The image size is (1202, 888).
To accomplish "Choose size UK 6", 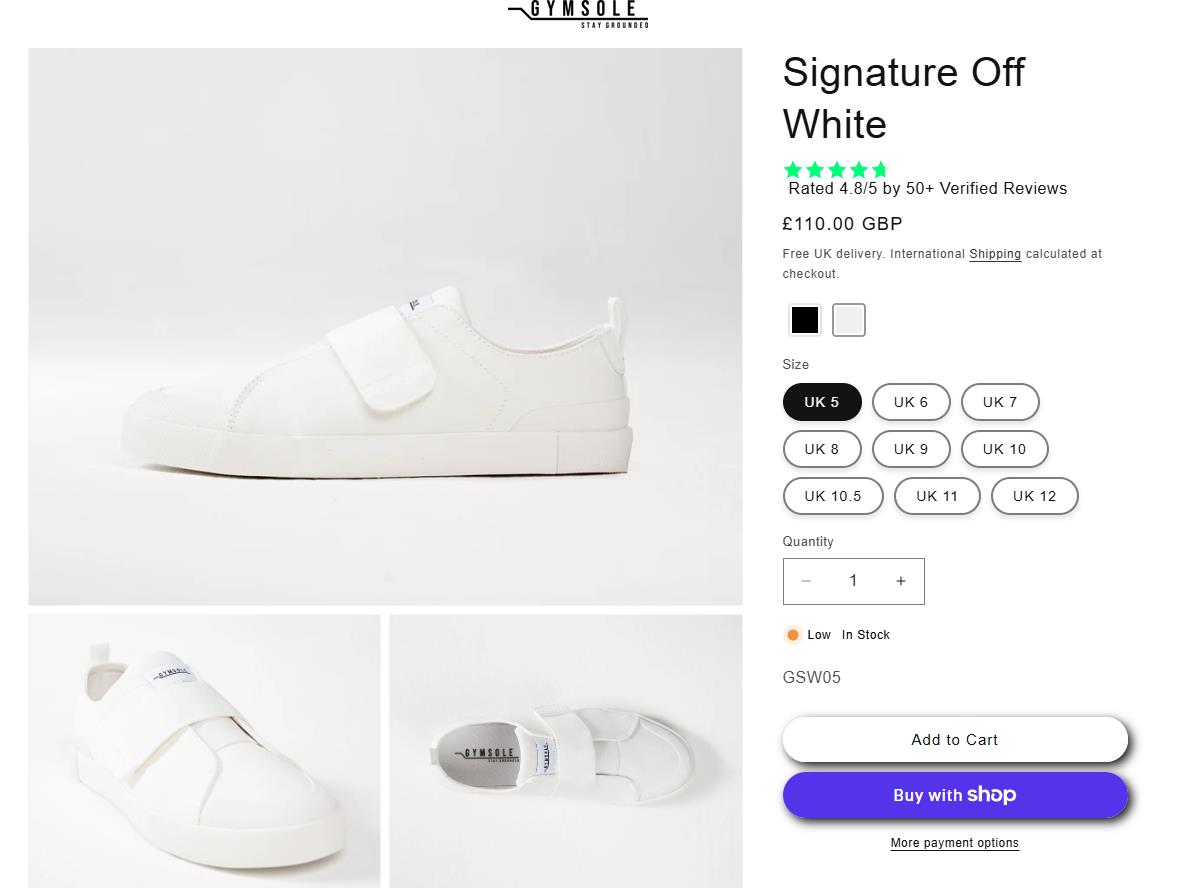I will [x=911, y=402].
